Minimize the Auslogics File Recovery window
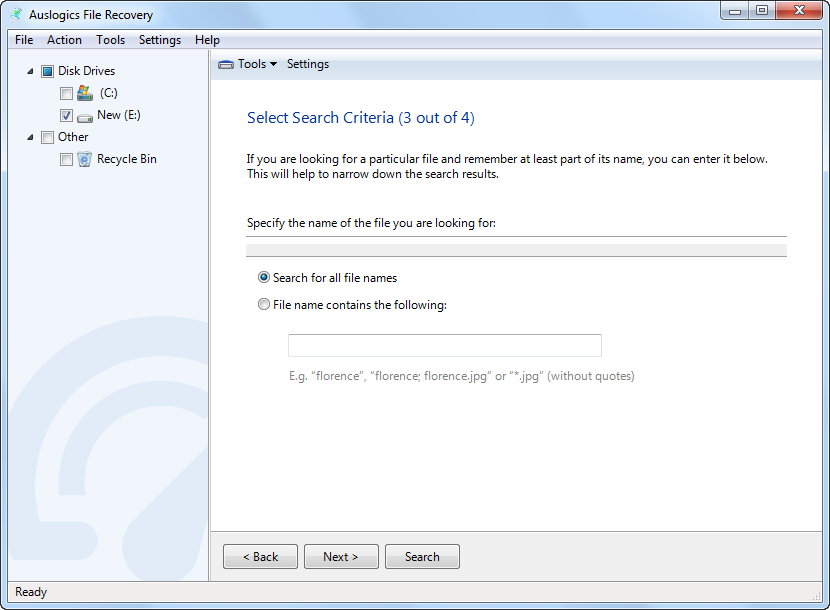This screenshot has height=610, width=830. pos(735,11)
